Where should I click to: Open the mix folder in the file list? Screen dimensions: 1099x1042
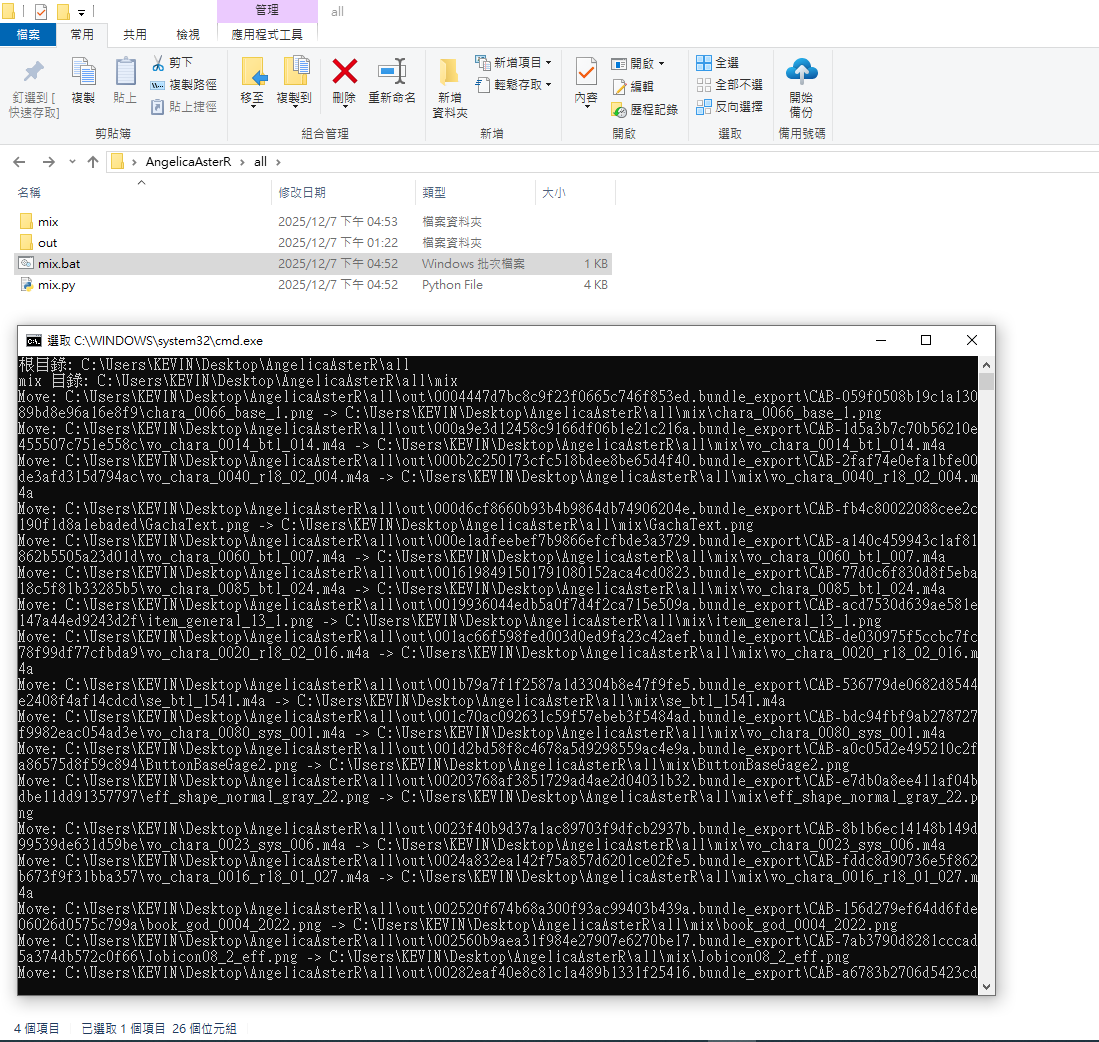coord(48,222)
